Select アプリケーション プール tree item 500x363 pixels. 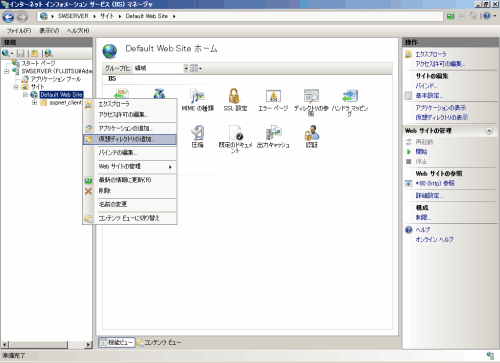56,79
